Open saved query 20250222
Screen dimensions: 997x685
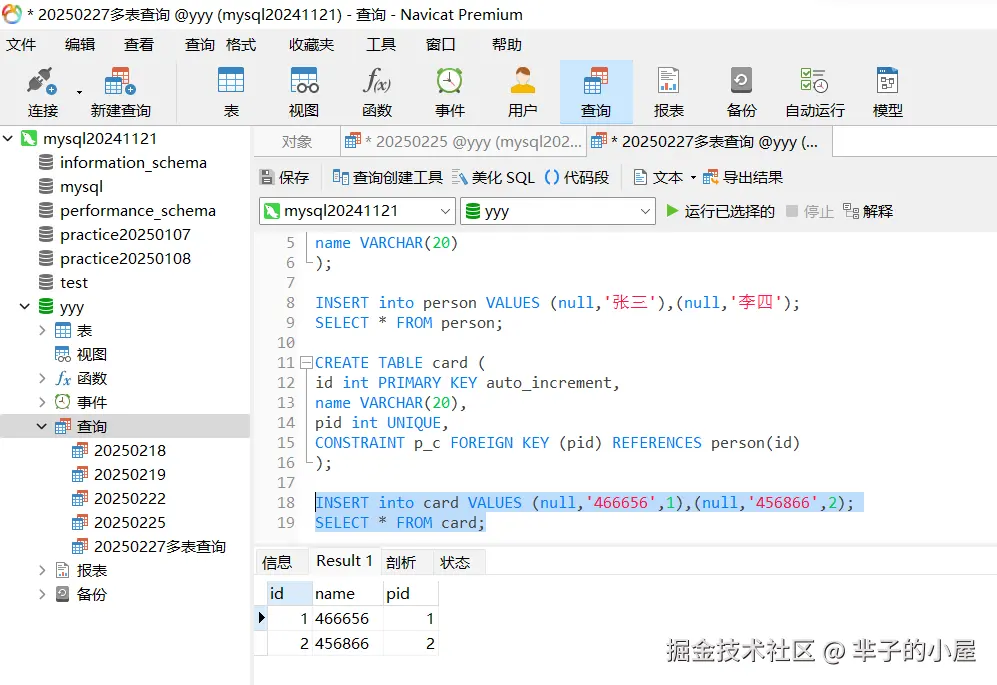[x=130, y=499]
